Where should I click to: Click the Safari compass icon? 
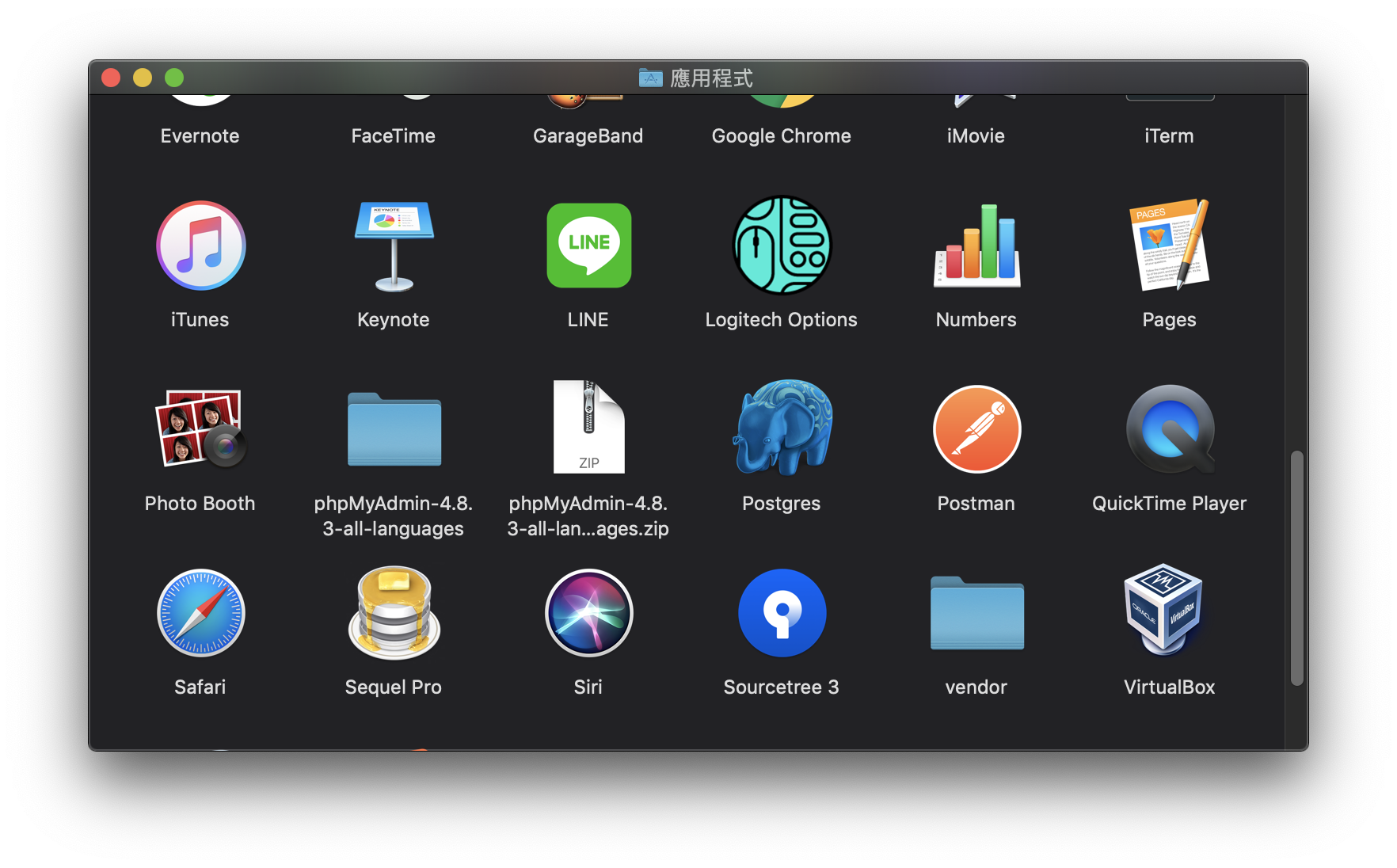(x=200, y=613)
